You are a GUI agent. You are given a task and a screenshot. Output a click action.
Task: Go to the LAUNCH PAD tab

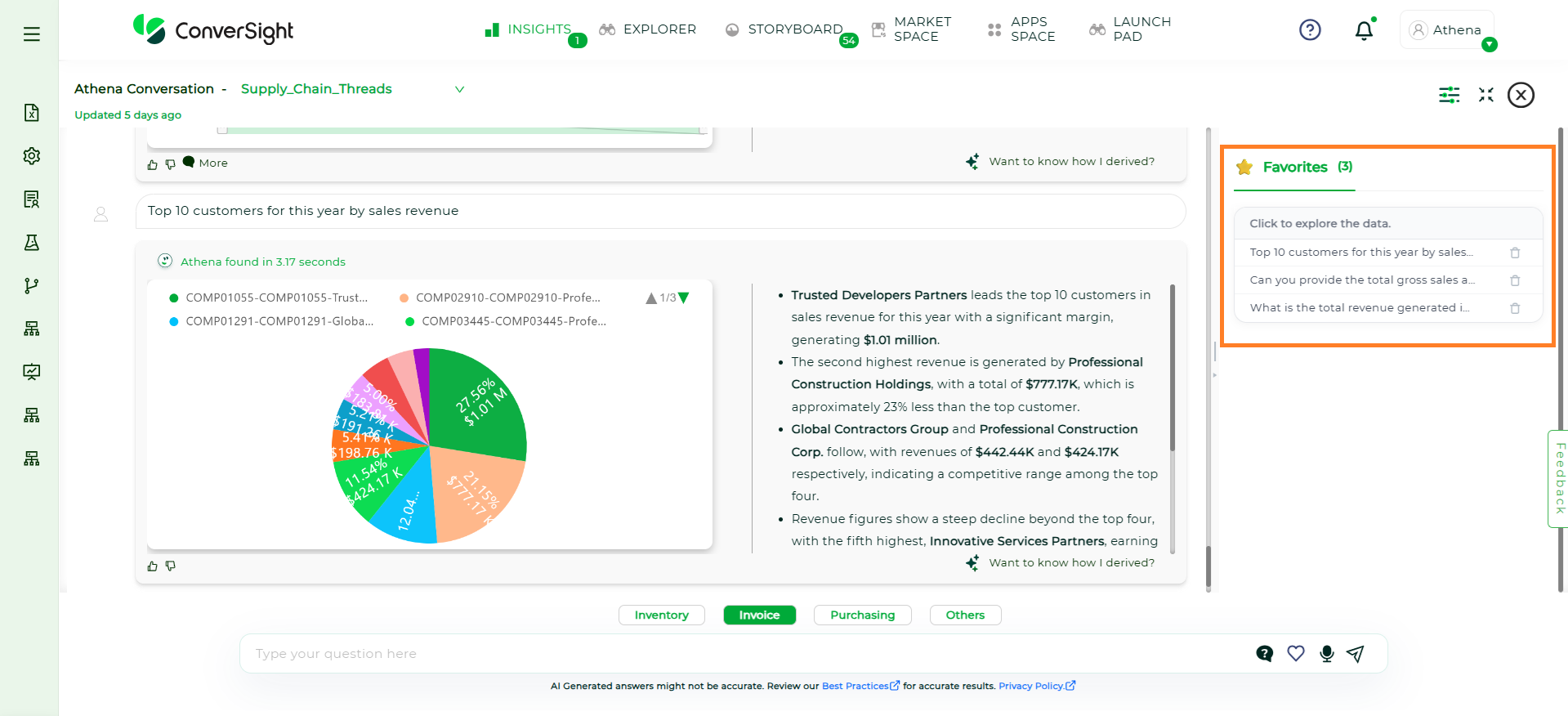(1130, 29)
